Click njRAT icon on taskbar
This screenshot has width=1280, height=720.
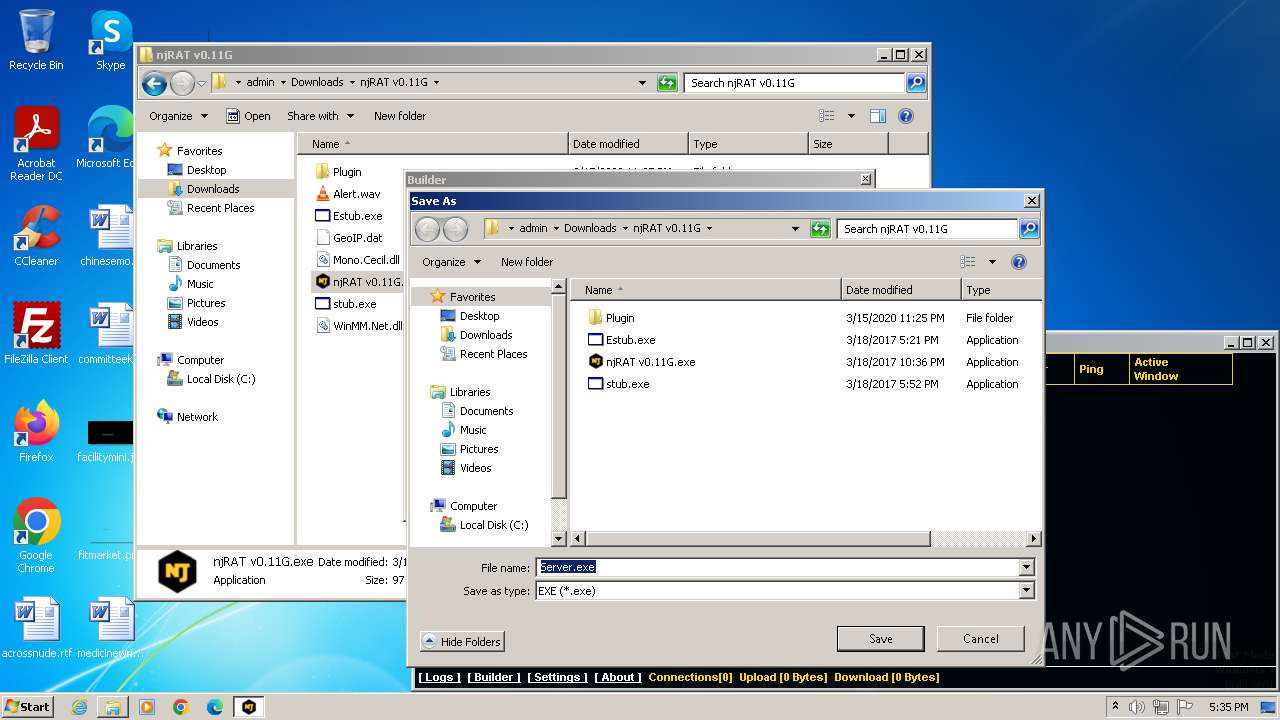point(248,707)
